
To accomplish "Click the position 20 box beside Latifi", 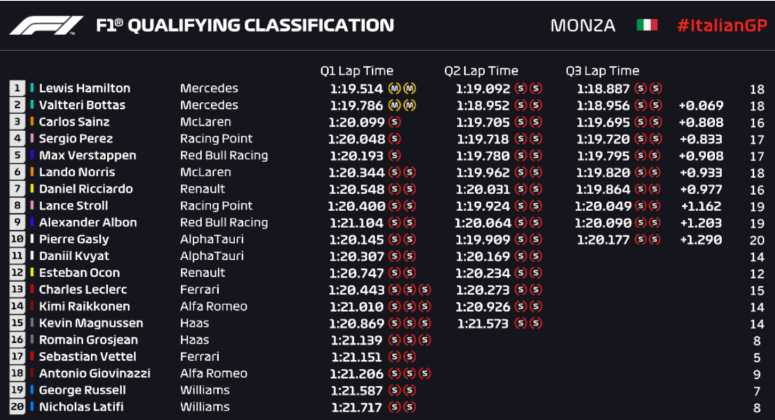I will pos(17,407).
